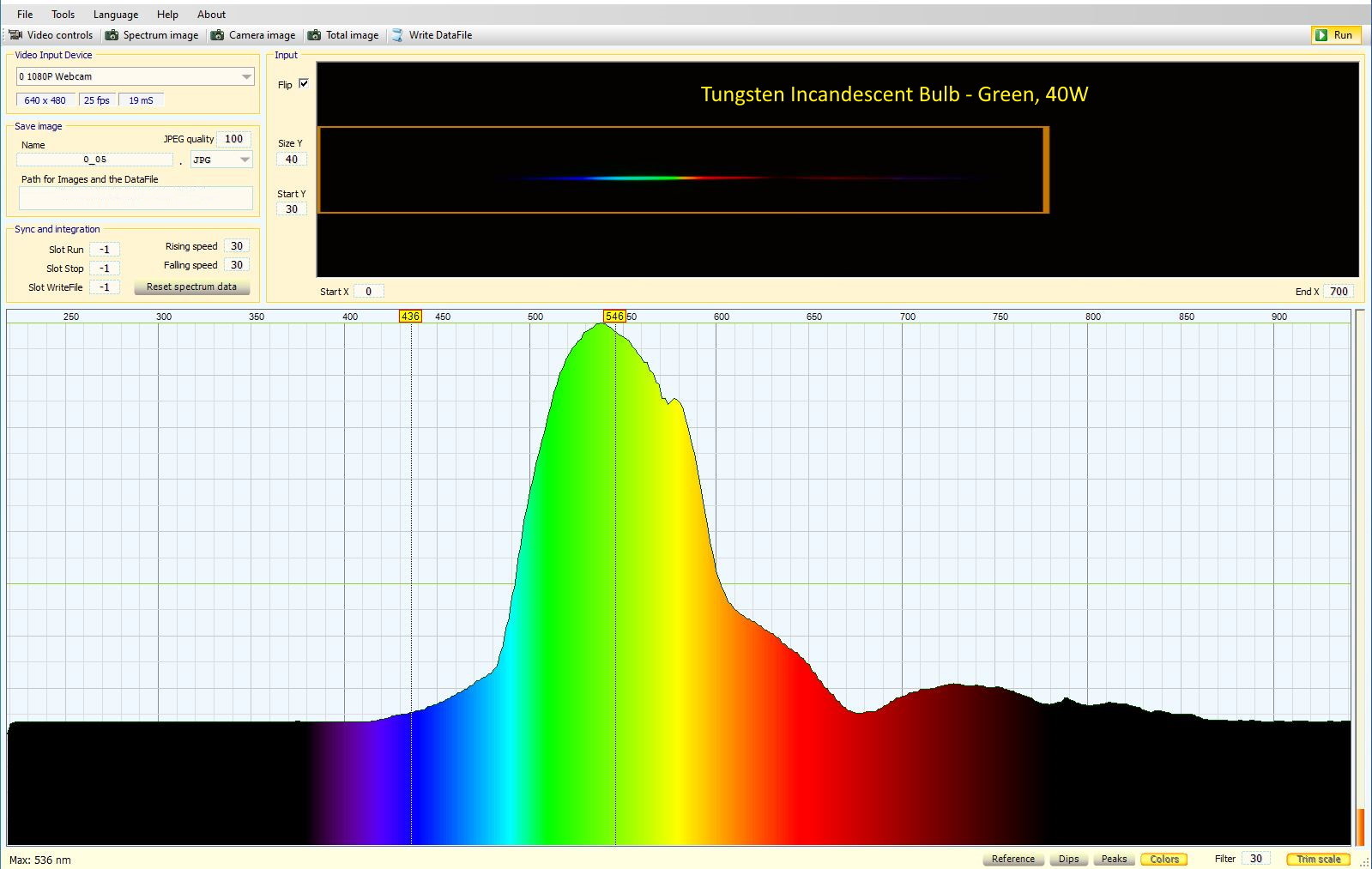Image resolution: width=1372 pixels, height=869 pixels.
Task: Open the Language menu
Action: (116, 15)
